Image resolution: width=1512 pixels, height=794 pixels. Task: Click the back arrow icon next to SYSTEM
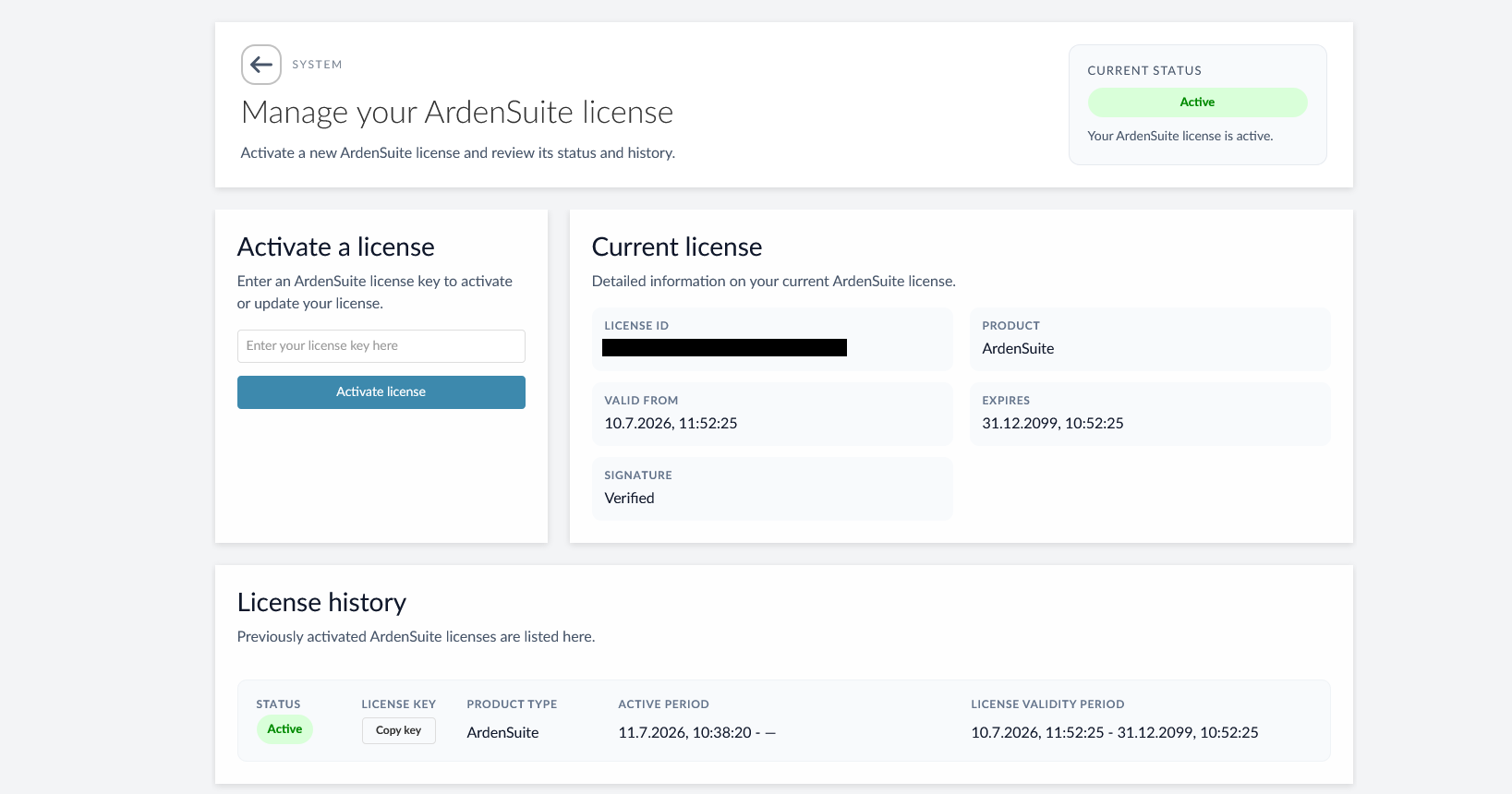coord(261,65)
